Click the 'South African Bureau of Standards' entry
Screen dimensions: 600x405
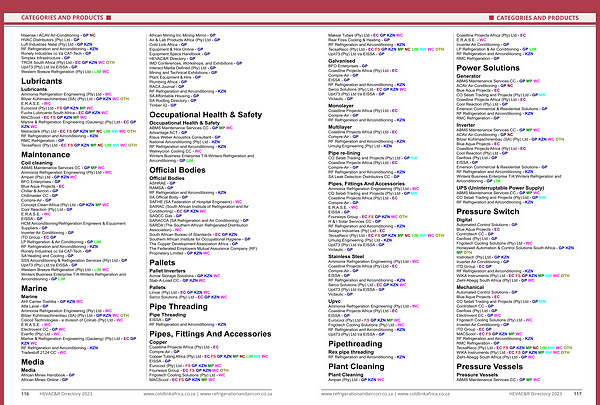click(x=193, y=235)
